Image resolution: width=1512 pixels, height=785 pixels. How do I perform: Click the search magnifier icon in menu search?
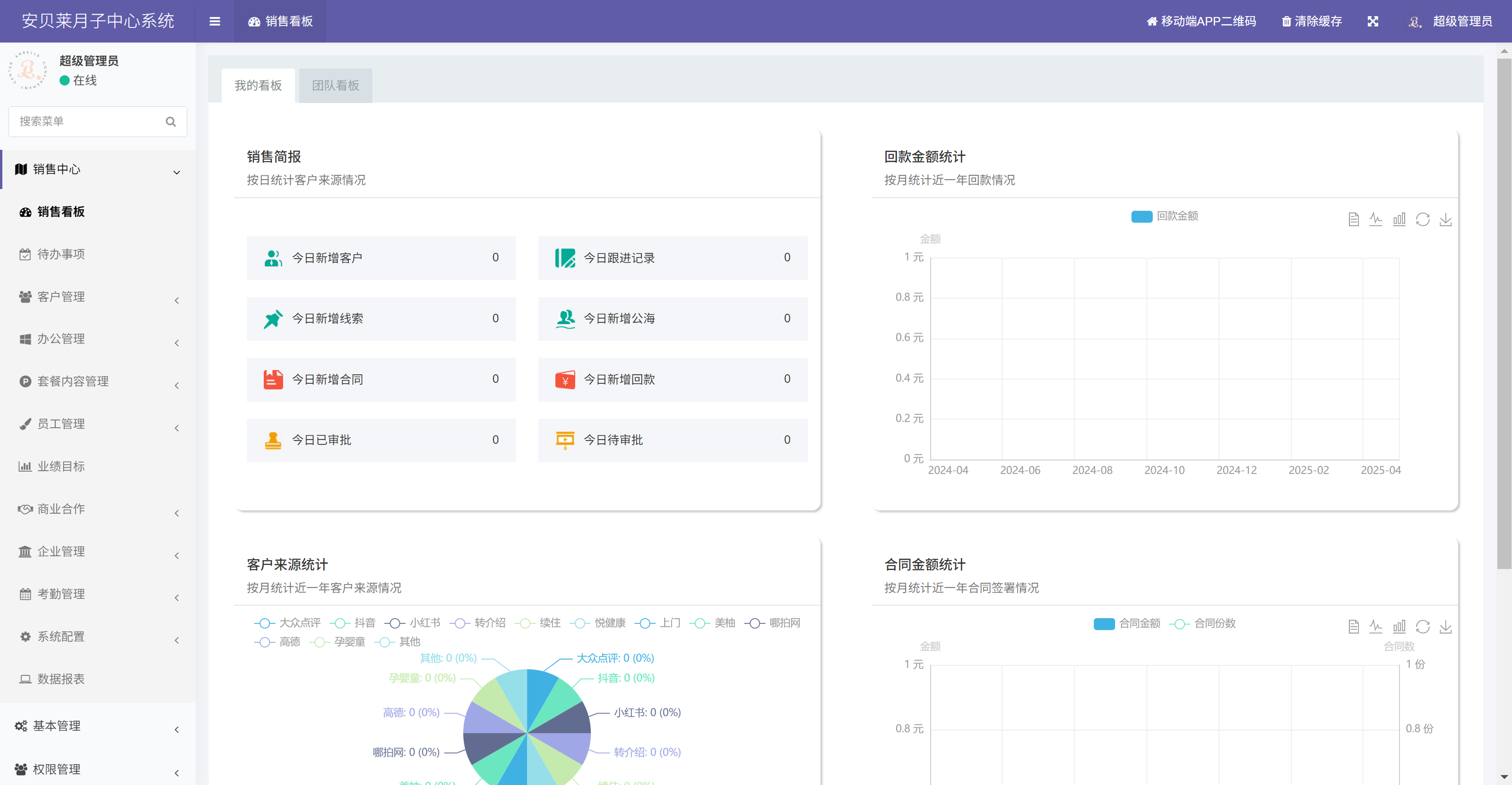tap(171, 121)
